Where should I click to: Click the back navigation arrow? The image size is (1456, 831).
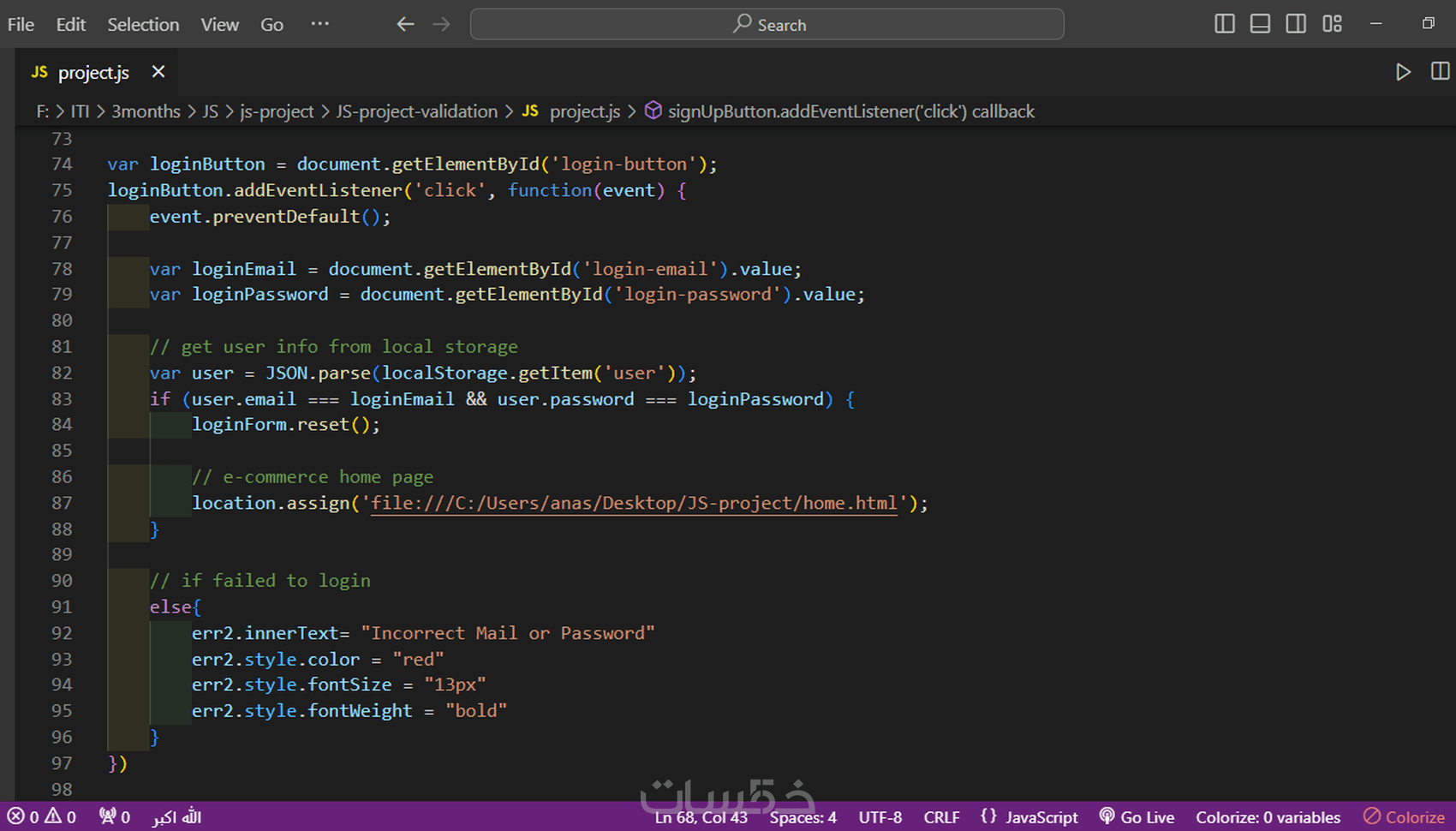coord(405,24)
